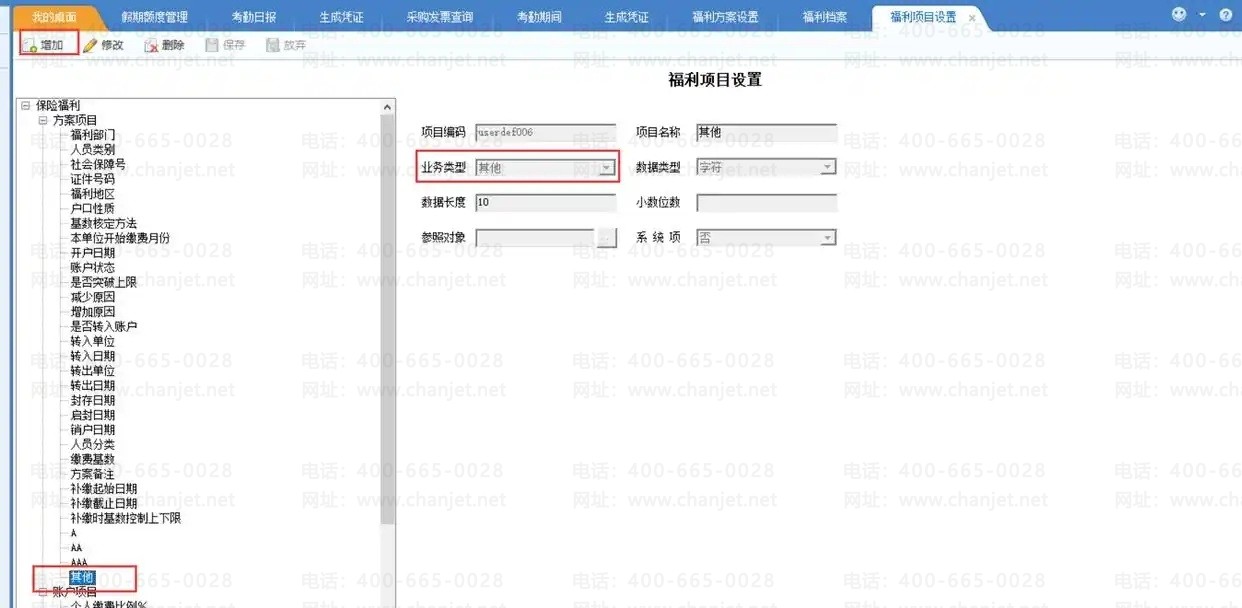The width and height of the screenshot is (1242, 608).
Task: Select 社会保障号 in the tree list
Action: point(98,164)
